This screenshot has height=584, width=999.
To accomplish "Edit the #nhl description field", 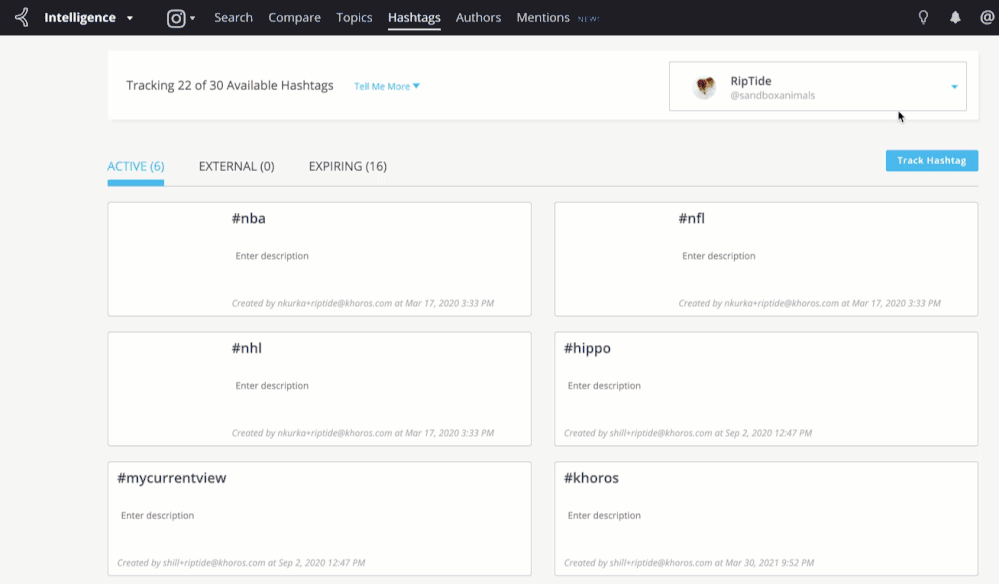I will [272, 386].
